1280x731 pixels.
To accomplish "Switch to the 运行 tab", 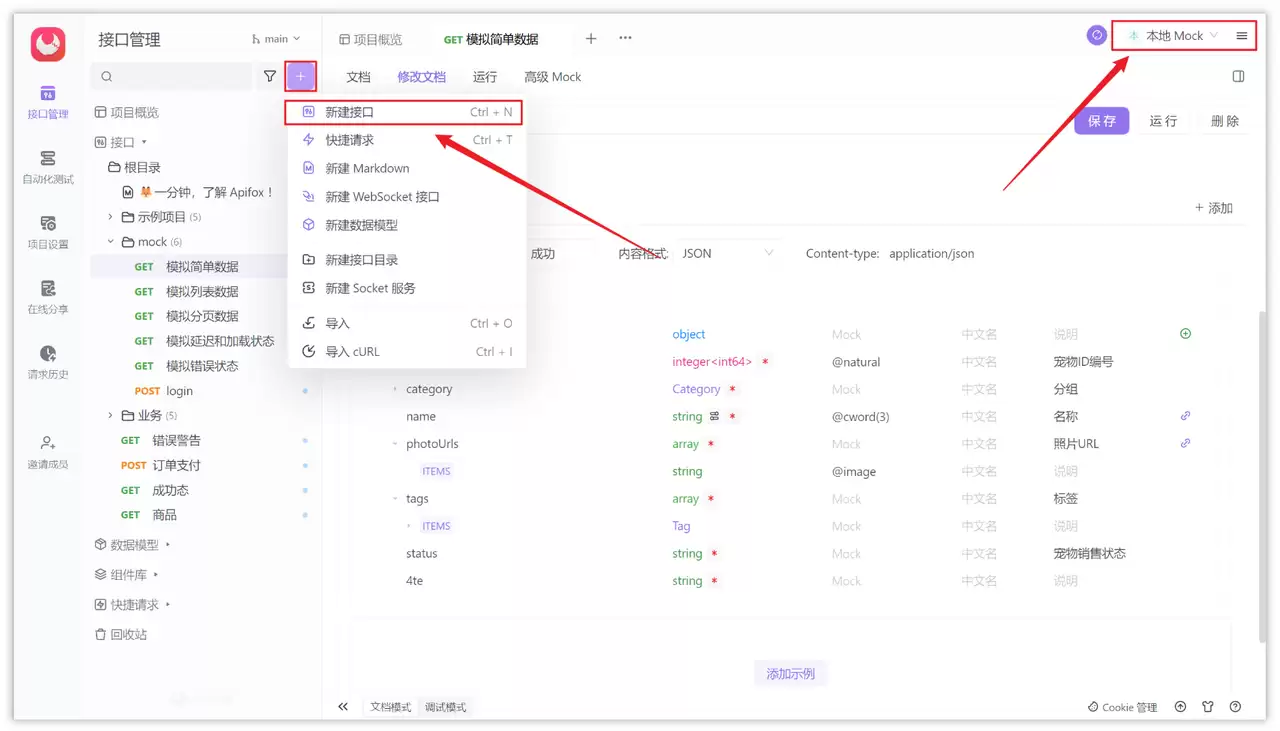I will tap(485, 77).
